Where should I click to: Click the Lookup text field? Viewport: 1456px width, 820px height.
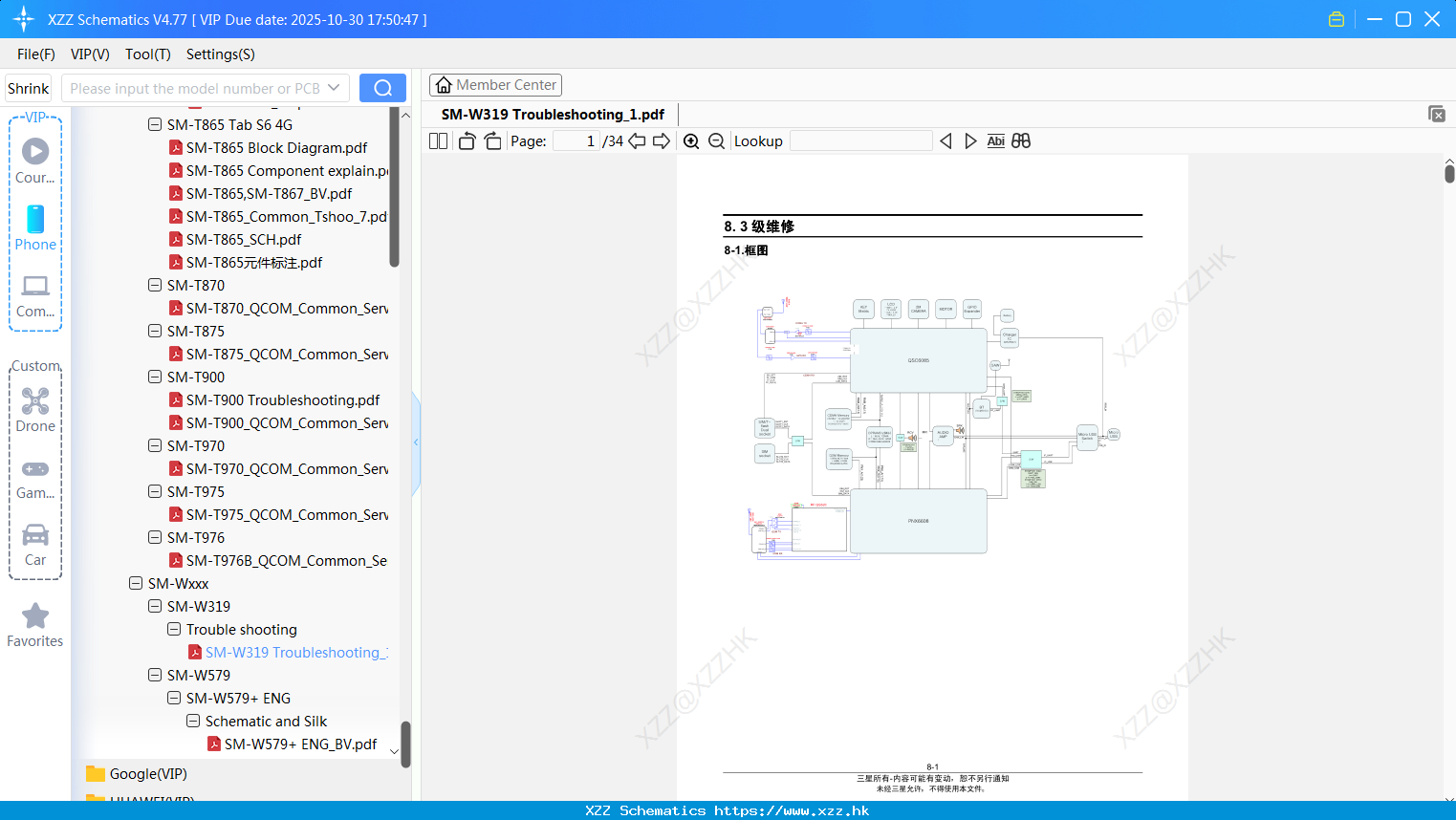pyautogui.click(x=861, y=141)
